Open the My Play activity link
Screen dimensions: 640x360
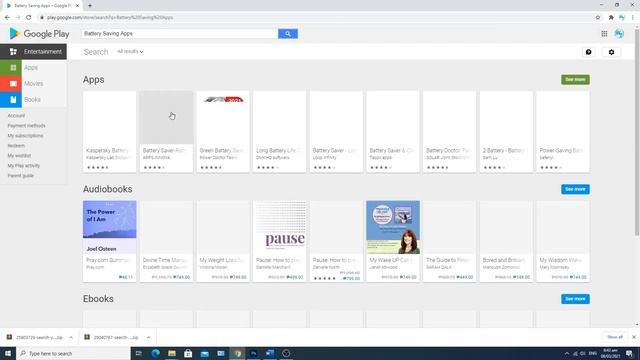(x=24, y=166)
